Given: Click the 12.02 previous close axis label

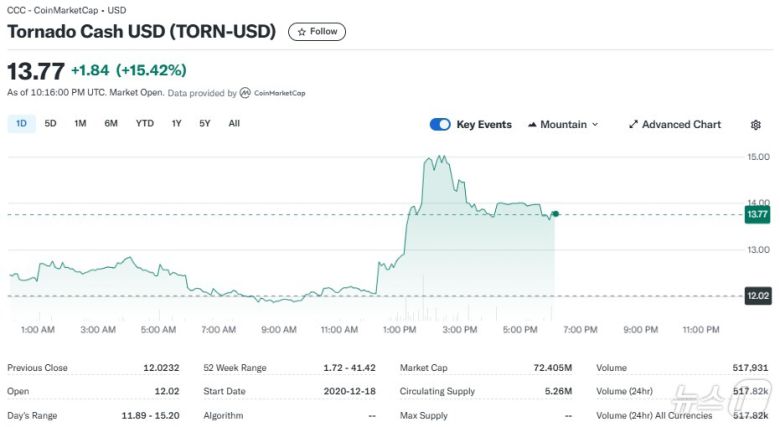Looking at the screenshot, I should point(757,296).
